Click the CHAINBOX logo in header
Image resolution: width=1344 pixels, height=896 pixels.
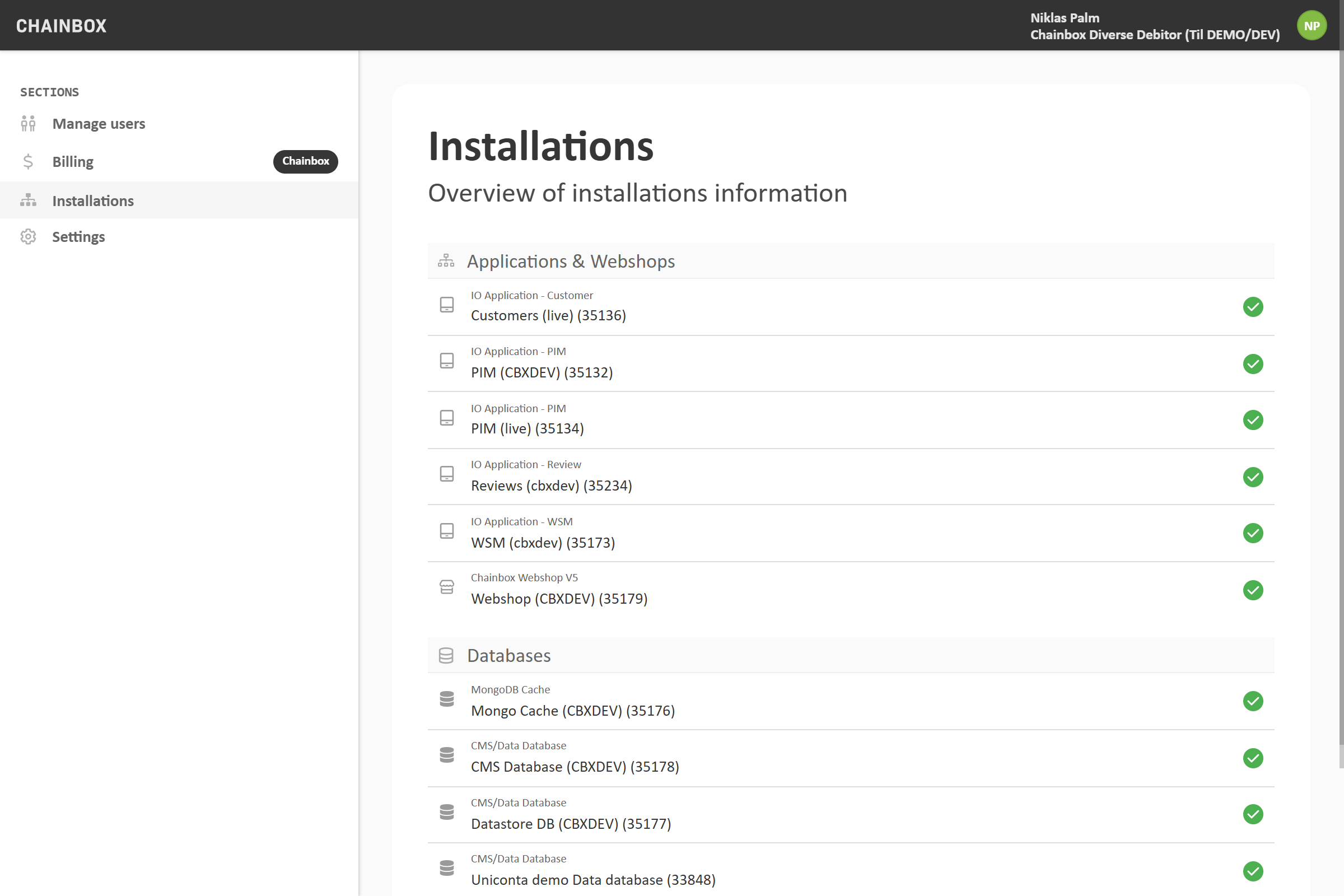(x=61, y=26)
